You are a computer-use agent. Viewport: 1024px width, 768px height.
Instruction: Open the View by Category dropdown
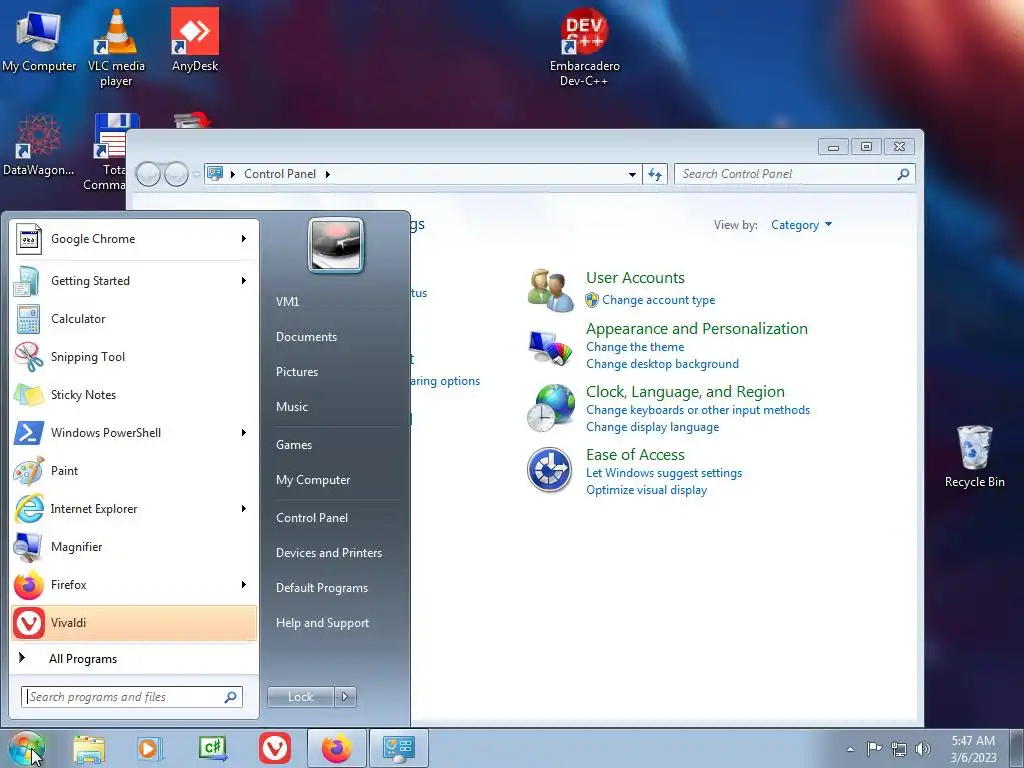(801, 225)
